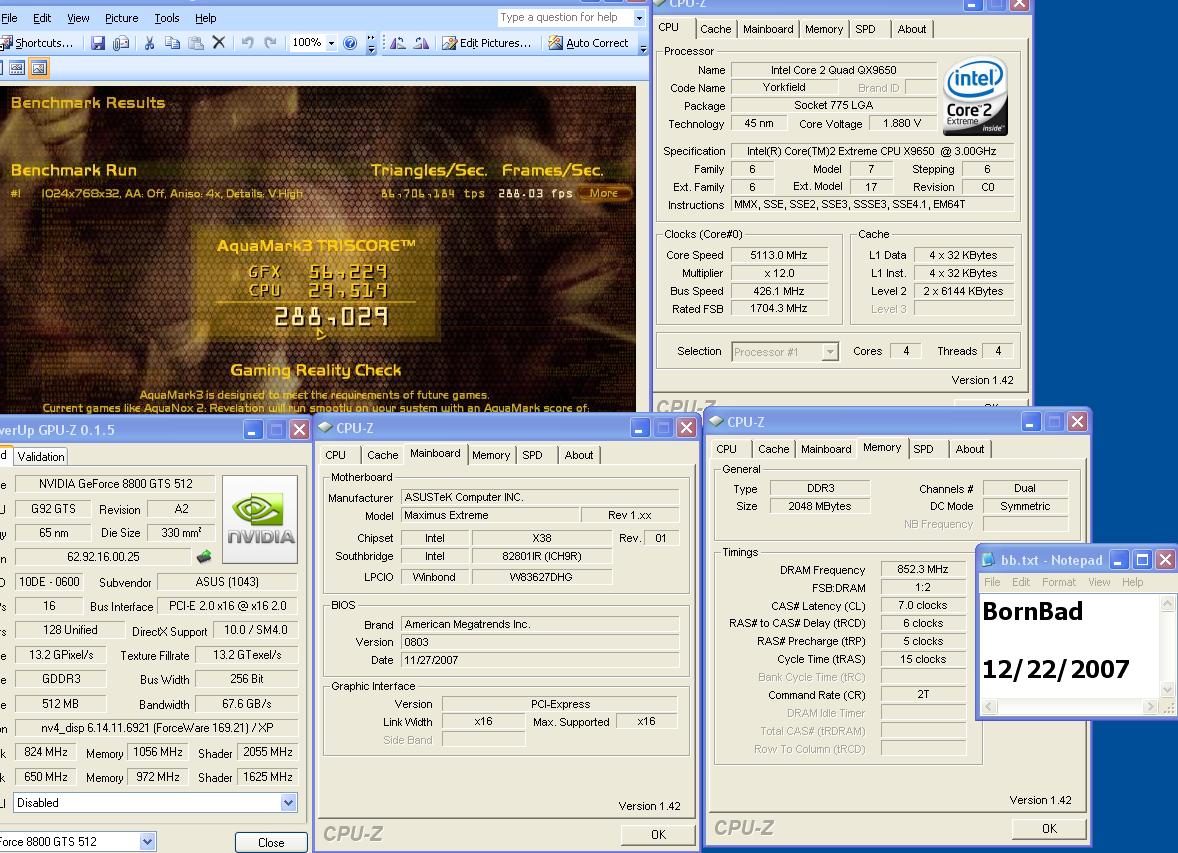This screenshot has width=1178, height=853.
Task: Click Notepad horizontal scrollbar left arrow
Action: pos(989,706)
